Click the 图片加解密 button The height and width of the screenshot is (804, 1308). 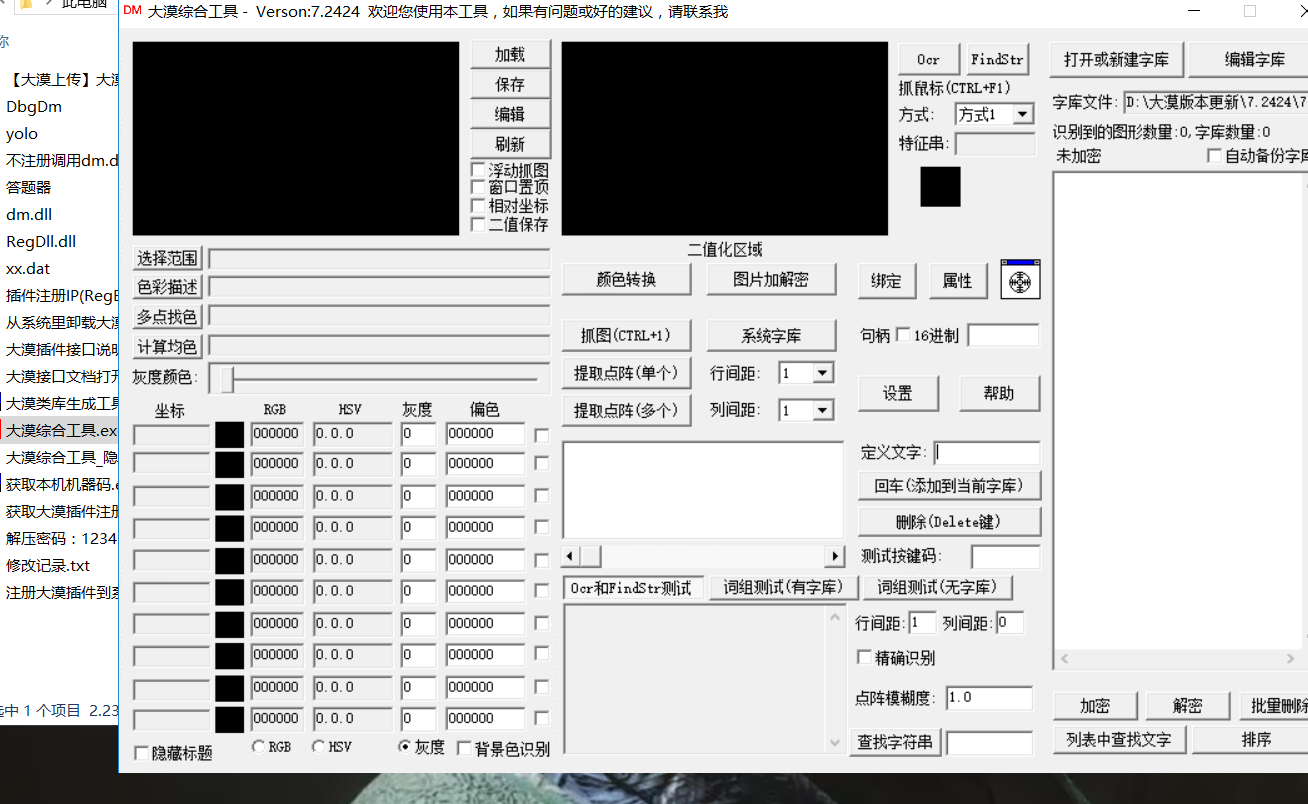pos(771,280)
